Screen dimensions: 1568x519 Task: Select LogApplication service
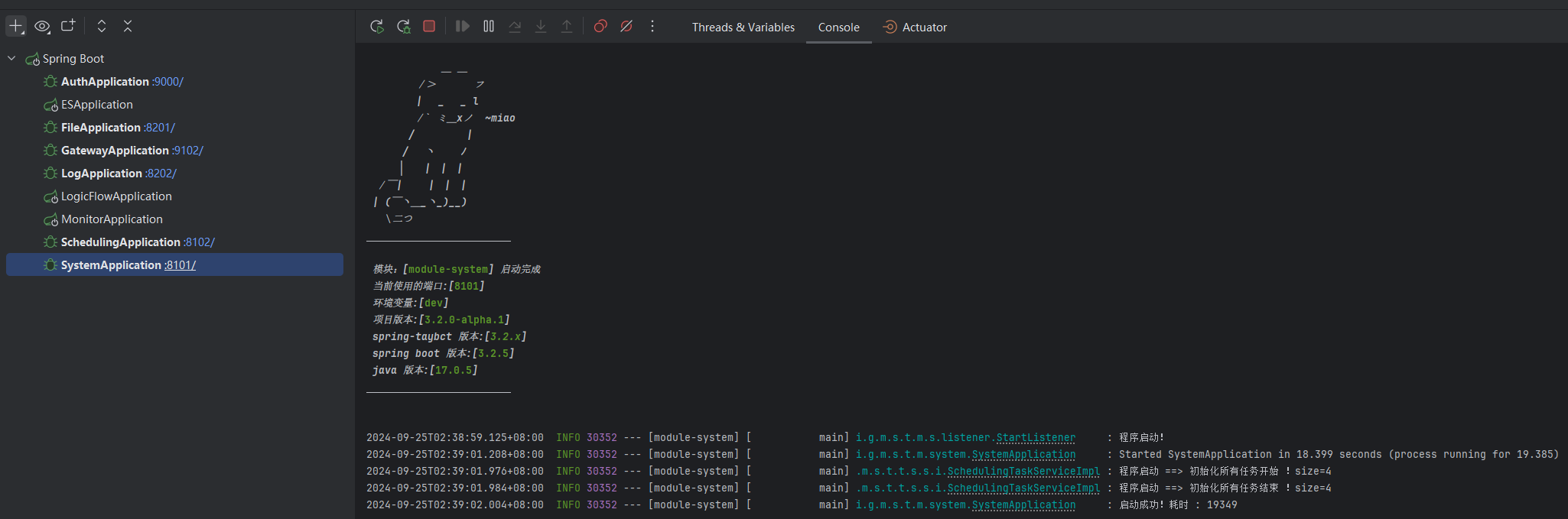[x=102, y=174]
